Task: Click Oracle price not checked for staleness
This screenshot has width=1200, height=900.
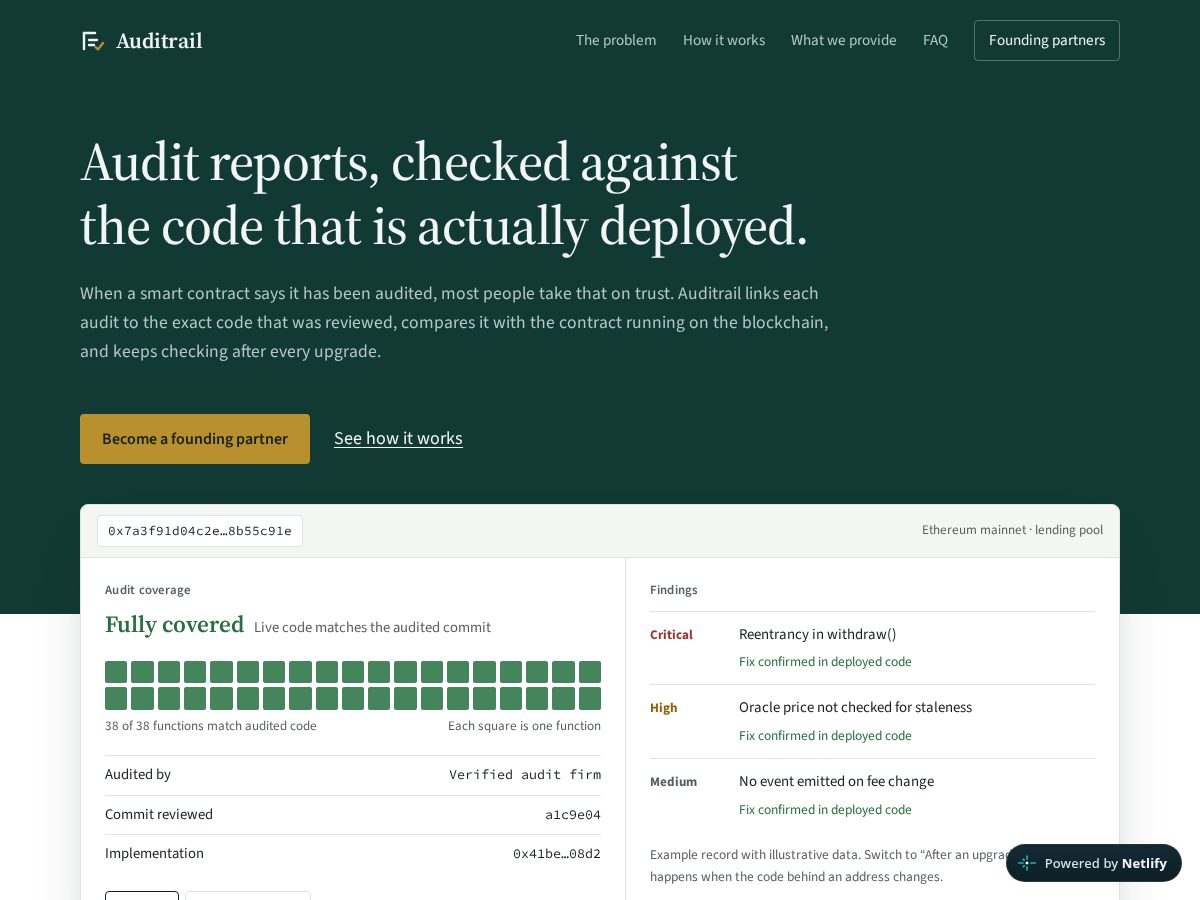Action: tap(855, 707)
